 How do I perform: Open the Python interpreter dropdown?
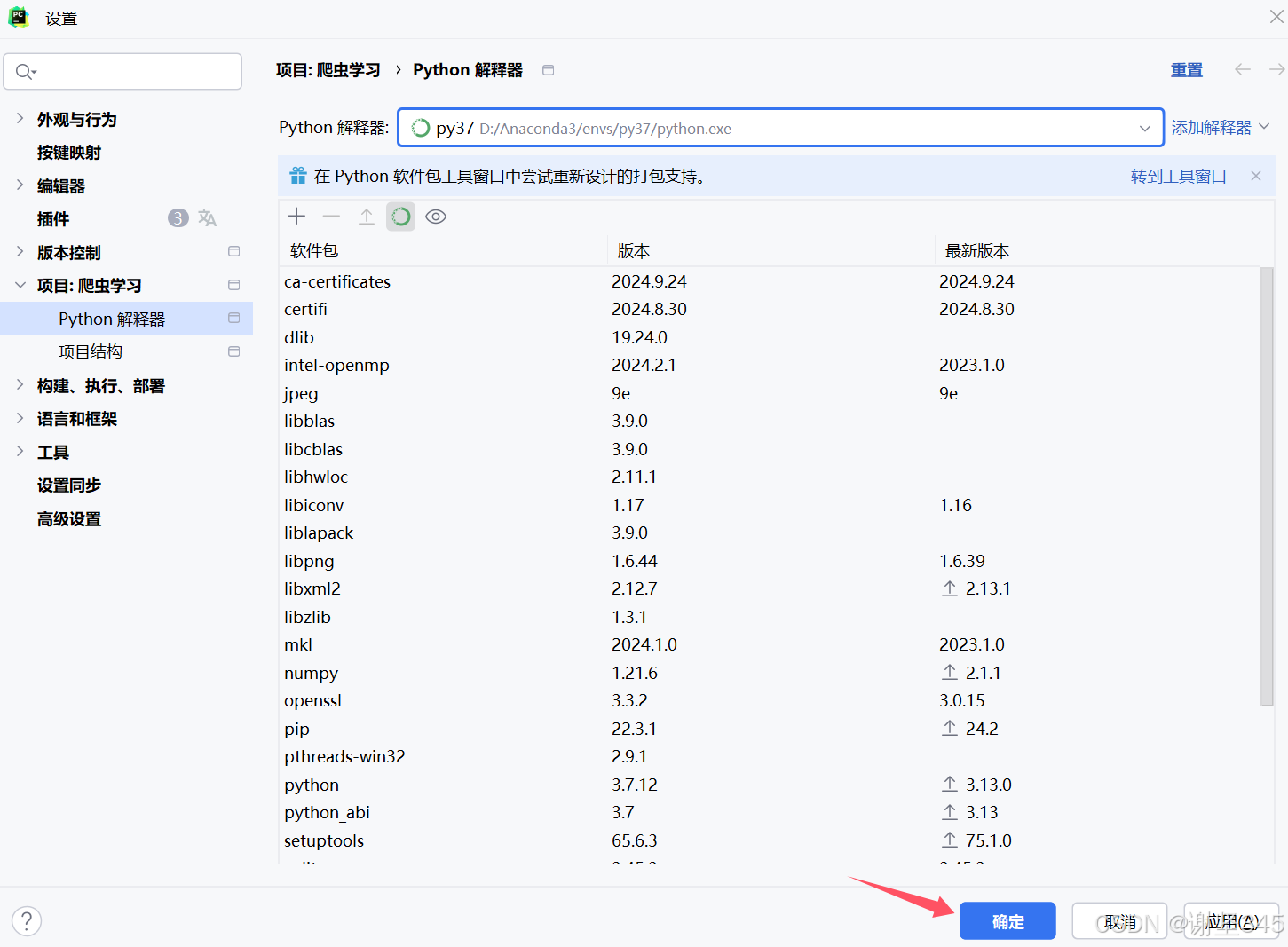1145,129
